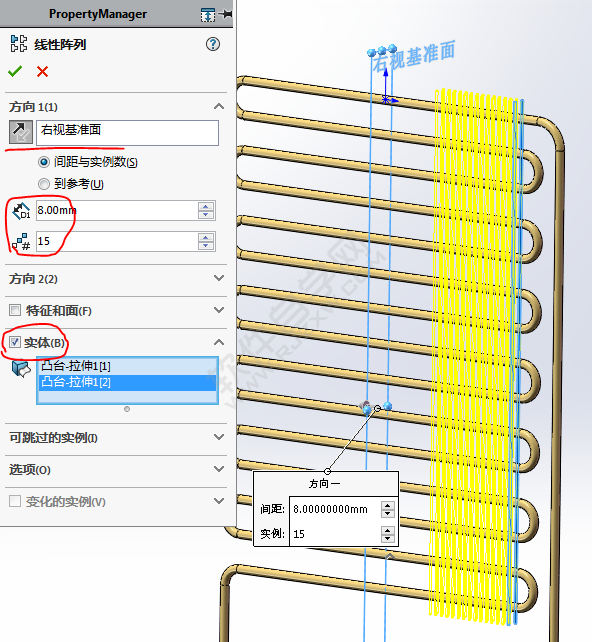Increase spacing with D1 up arrow

click(x=206, y=206)
